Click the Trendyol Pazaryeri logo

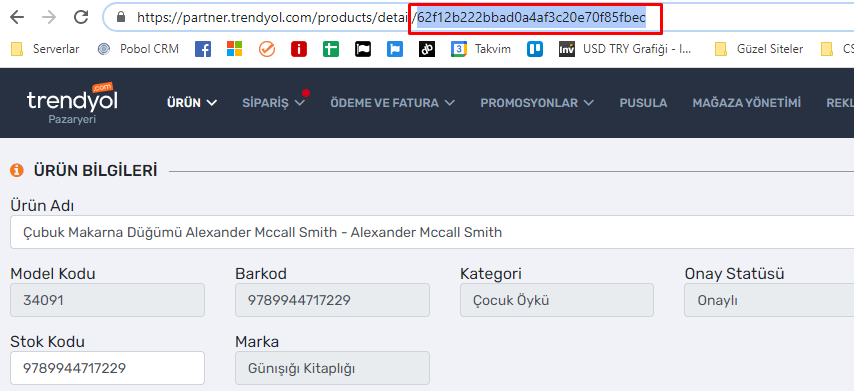pos(72,103)
